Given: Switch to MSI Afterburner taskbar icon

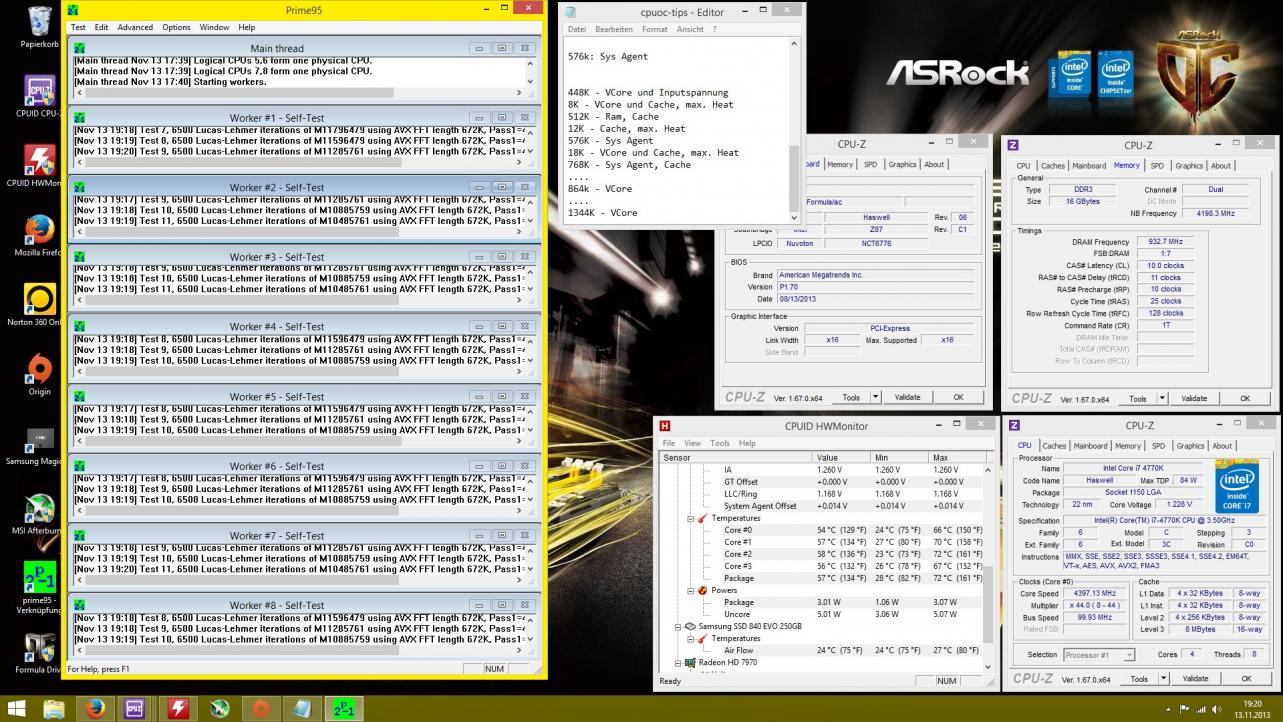Looking at the screenshot, I should pyautogui.click(x=219, y=709).
